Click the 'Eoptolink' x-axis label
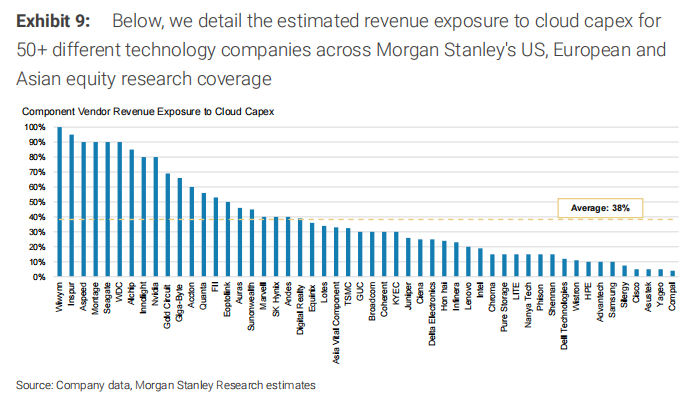The height and width of the screenshot is (419, 693). (228, 299)
